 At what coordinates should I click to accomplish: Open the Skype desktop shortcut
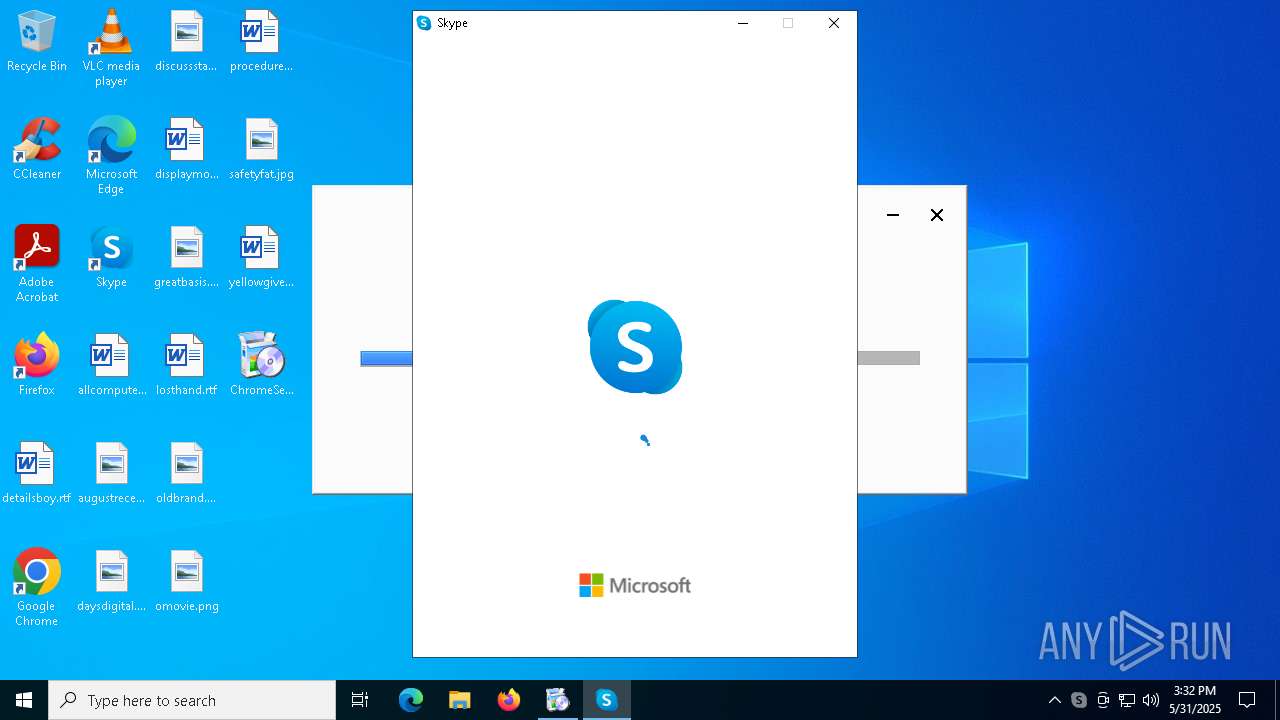111,258
